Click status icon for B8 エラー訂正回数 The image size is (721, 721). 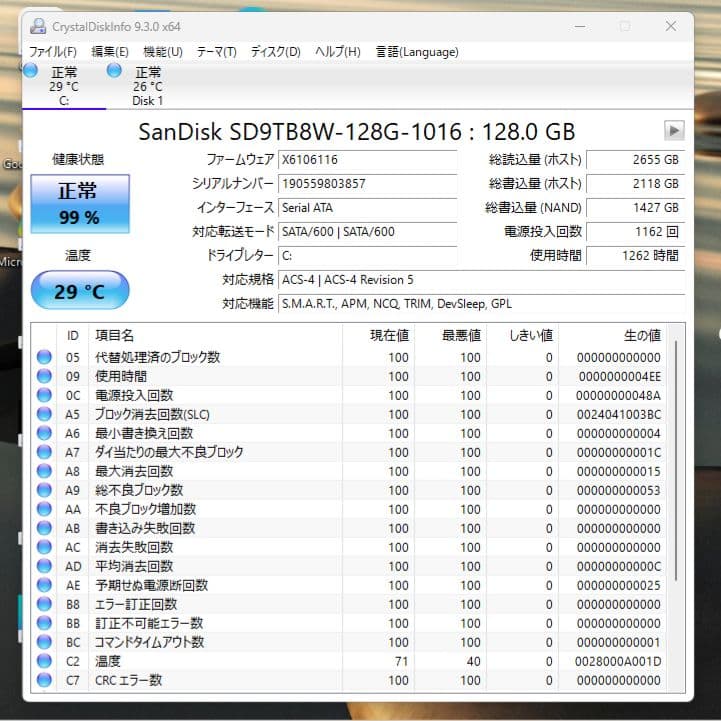click(x=44, y=604)
